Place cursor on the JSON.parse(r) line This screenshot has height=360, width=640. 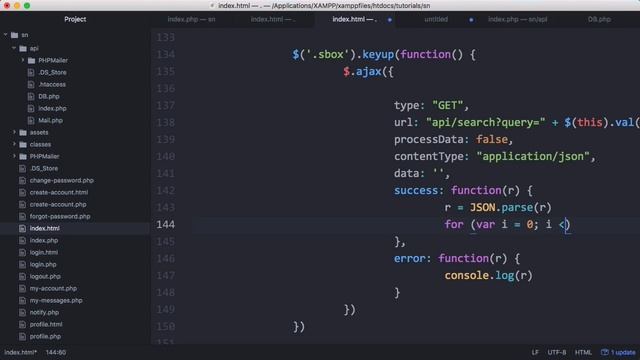point(498,208)
